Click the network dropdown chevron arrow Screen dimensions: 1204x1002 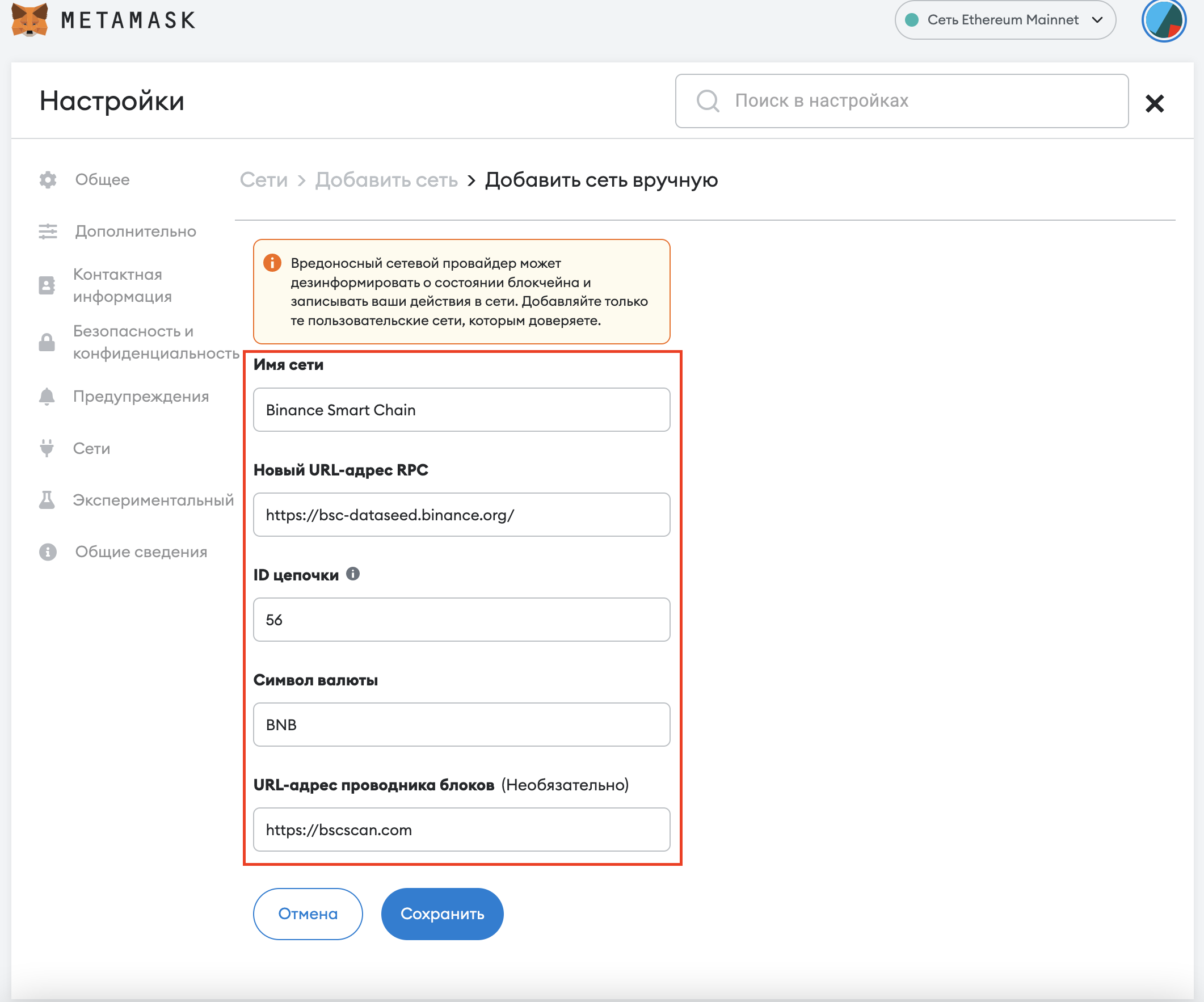(1097, 20)
